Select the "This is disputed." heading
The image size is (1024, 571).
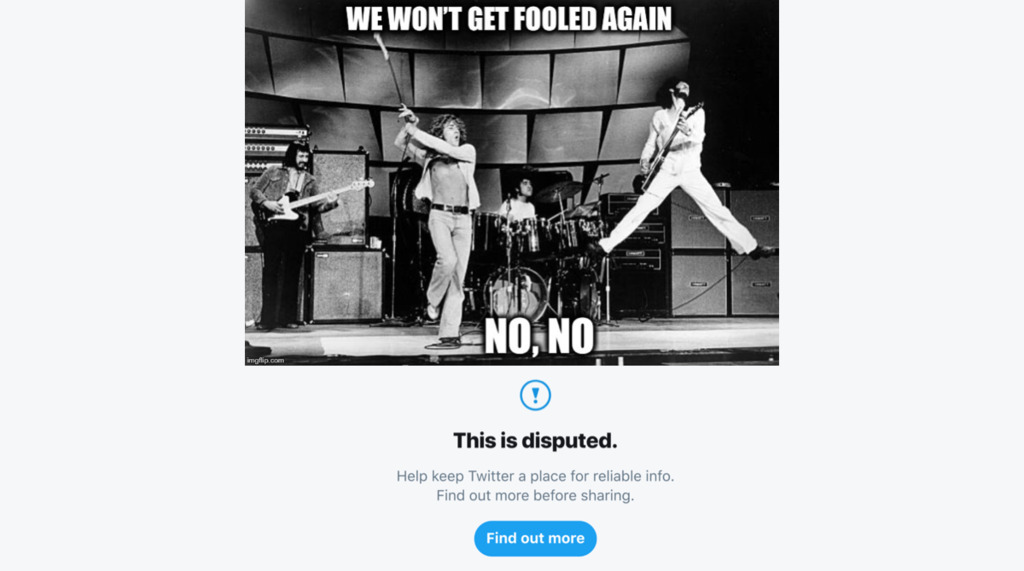[x=535, y=440]
